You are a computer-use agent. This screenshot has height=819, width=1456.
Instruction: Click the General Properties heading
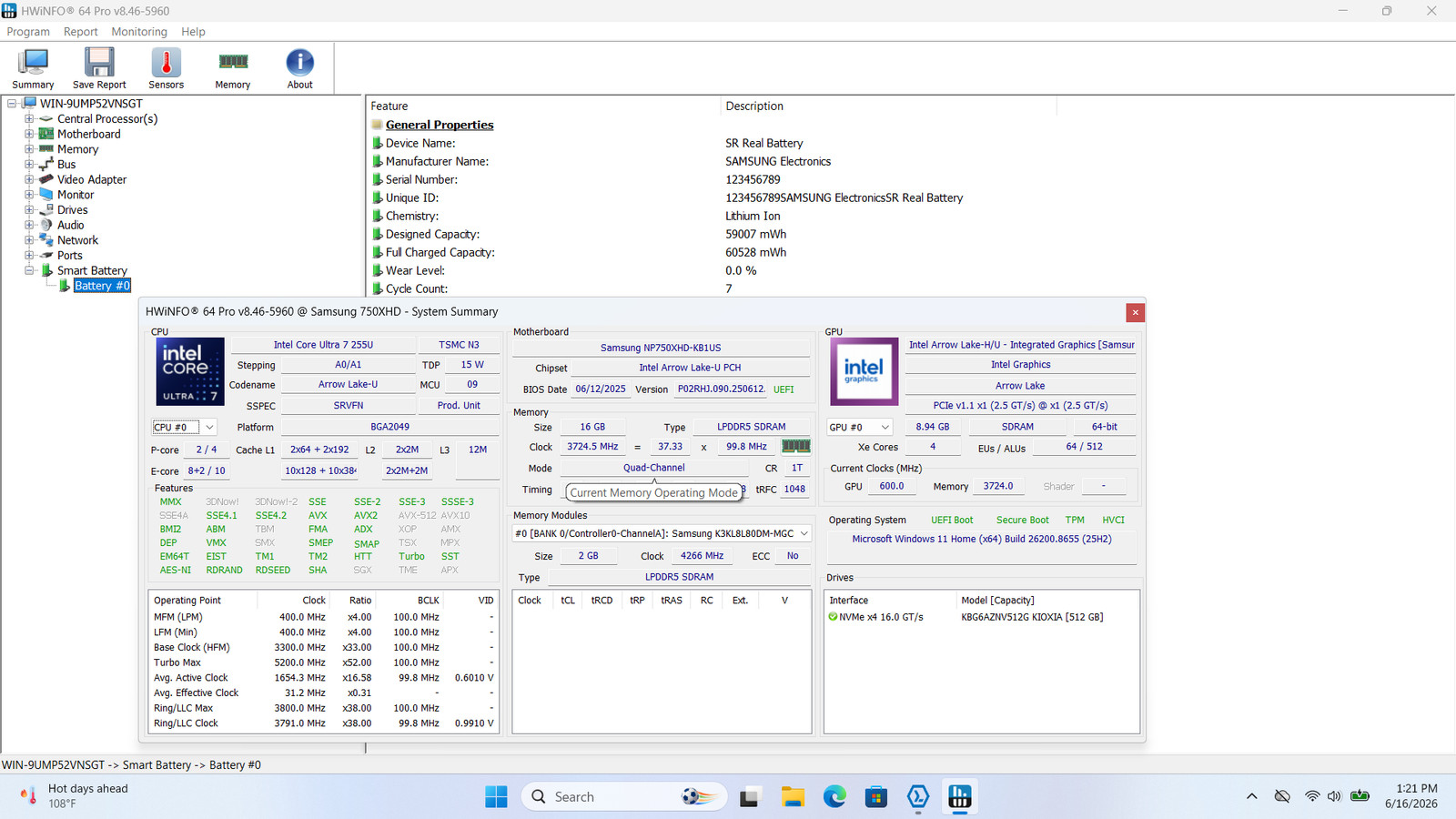click(x=440, y=125)
